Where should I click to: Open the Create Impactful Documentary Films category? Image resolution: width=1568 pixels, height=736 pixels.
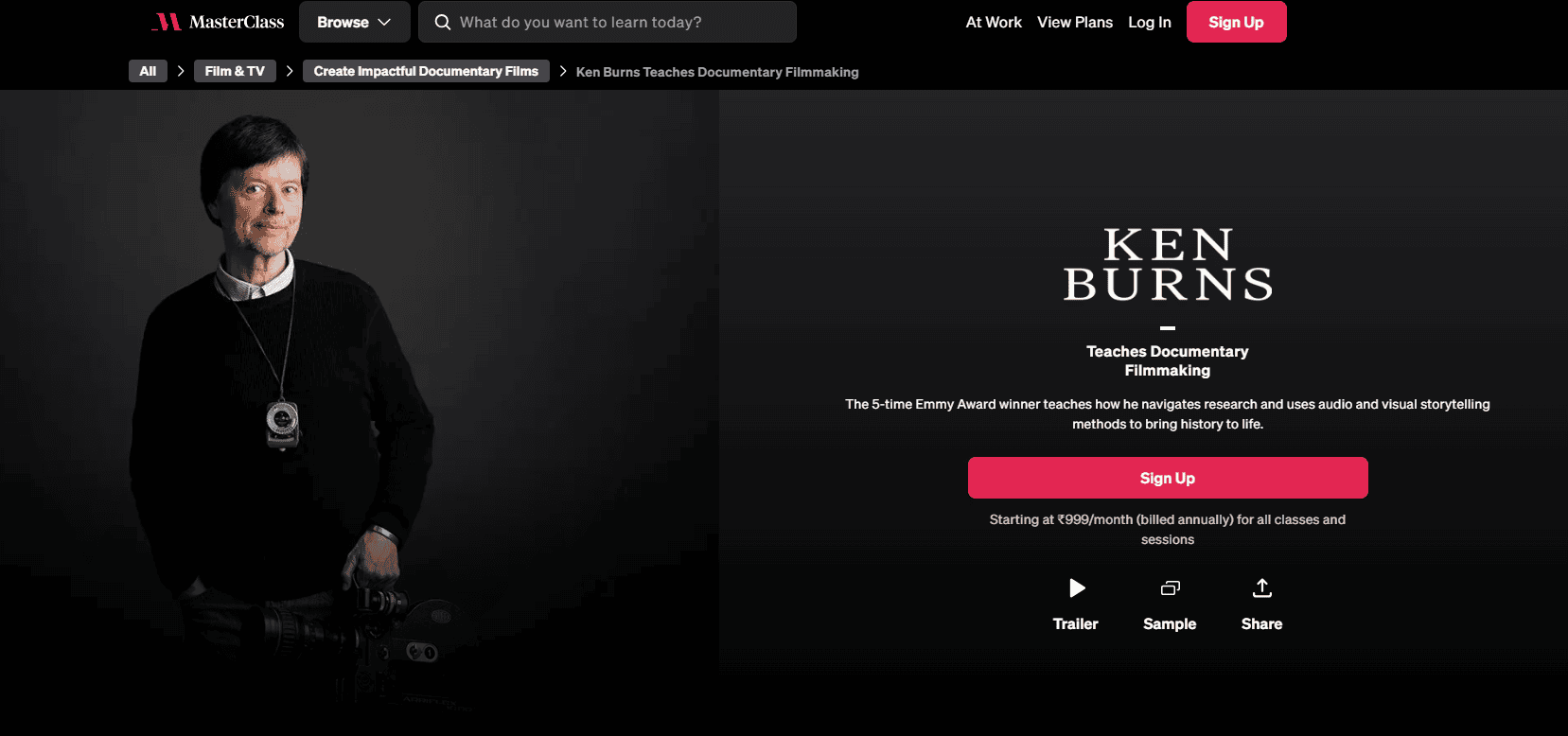pyautogui.click(x=426, y=71)
